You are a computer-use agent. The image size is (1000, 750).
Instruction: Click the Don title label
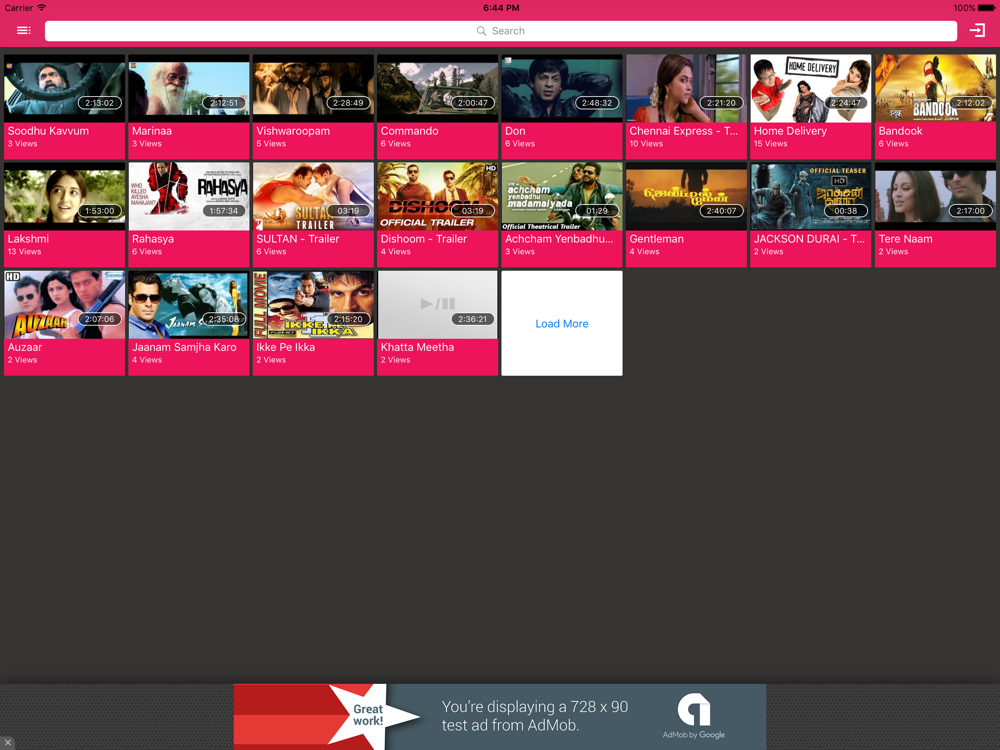click(x=515, y=131)
